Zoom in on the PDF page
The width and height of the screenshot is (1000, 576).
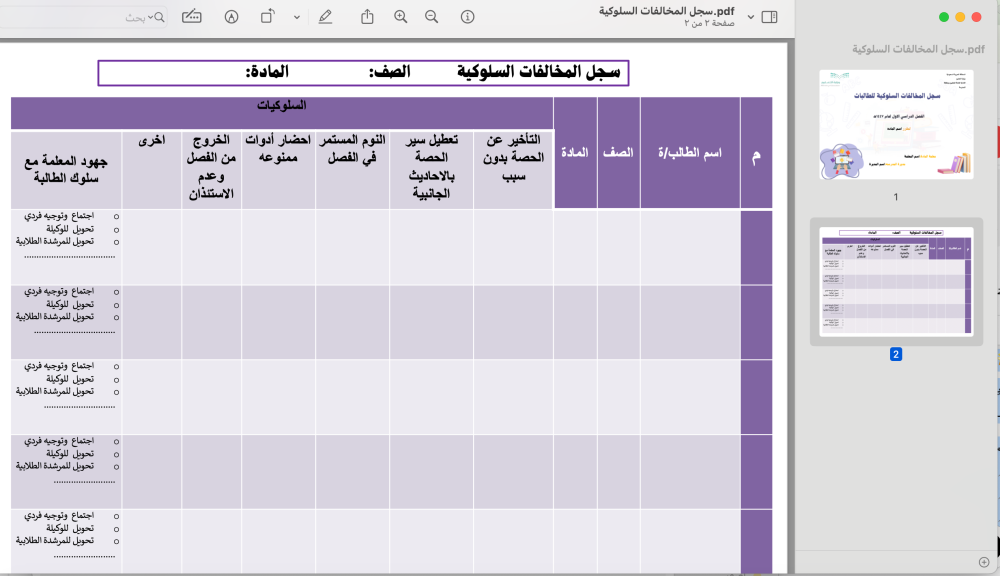click(x=401, y=17)
